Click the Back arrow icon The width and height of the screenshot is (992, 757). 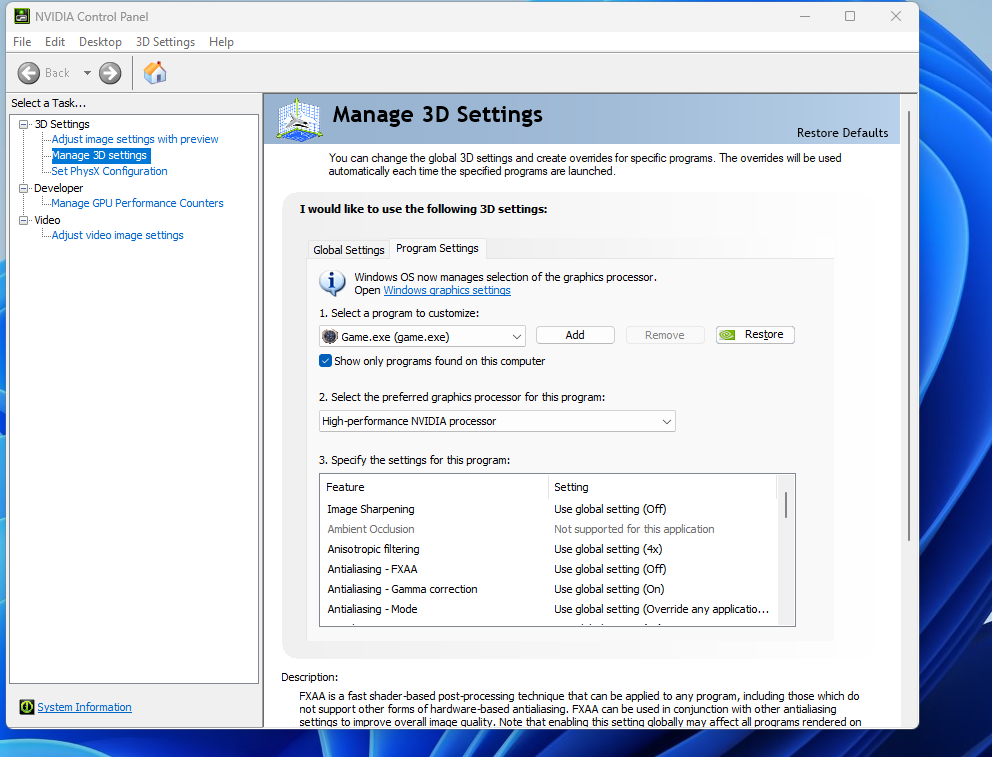coord(28,73)
